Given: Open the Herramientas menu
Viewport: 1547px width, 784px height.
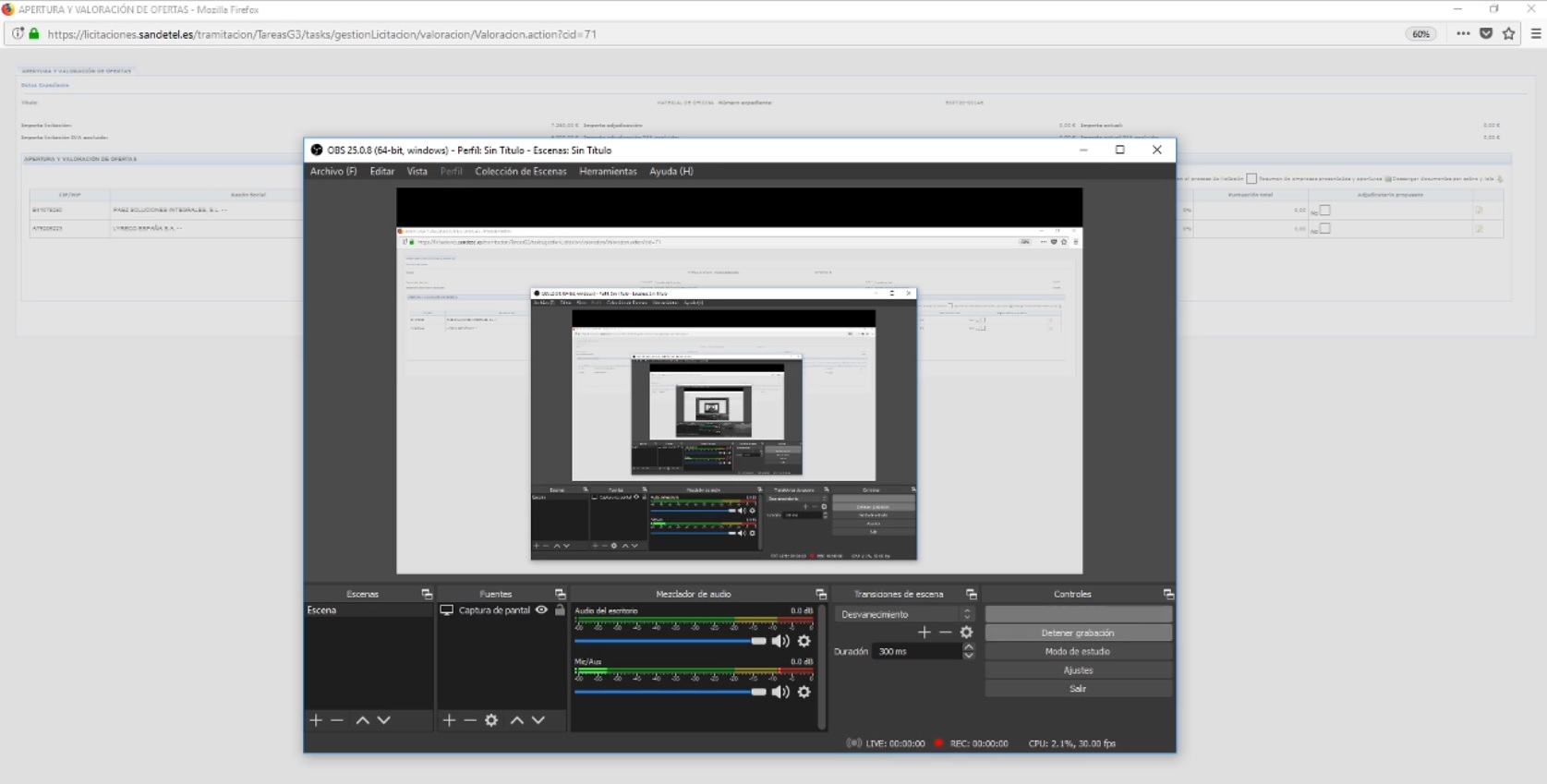Looking at the screenshot, I should click(608, 172).
